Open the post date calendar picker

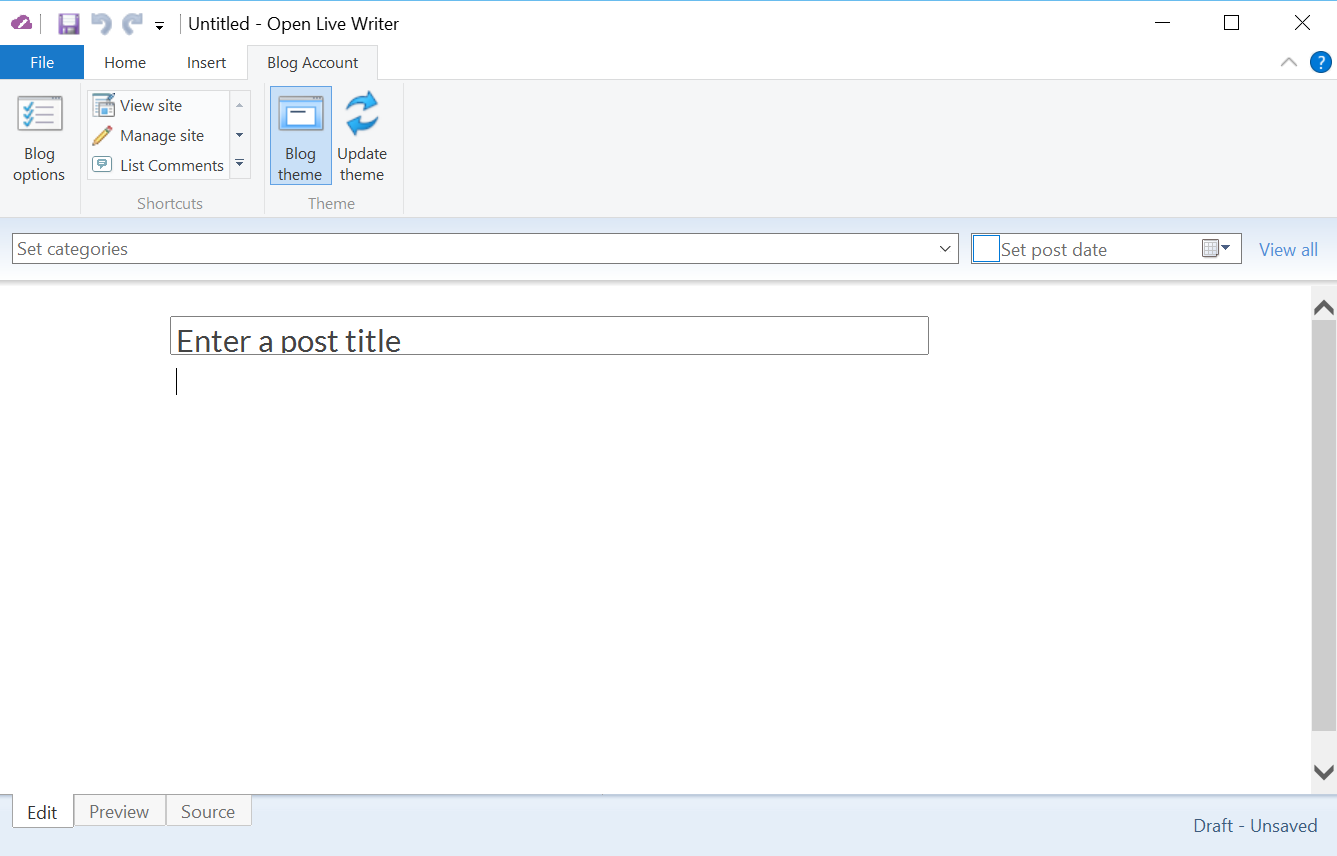click(x=1216, y=248)
